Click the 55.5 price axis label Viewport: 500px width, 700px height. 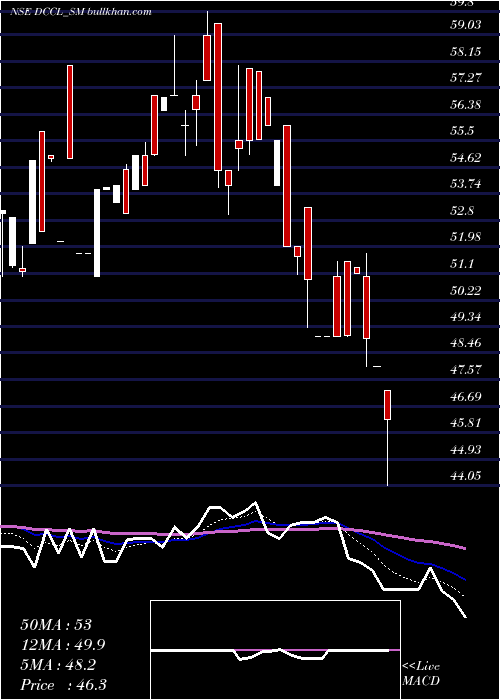pyautogui.click(x=462, y=131)
